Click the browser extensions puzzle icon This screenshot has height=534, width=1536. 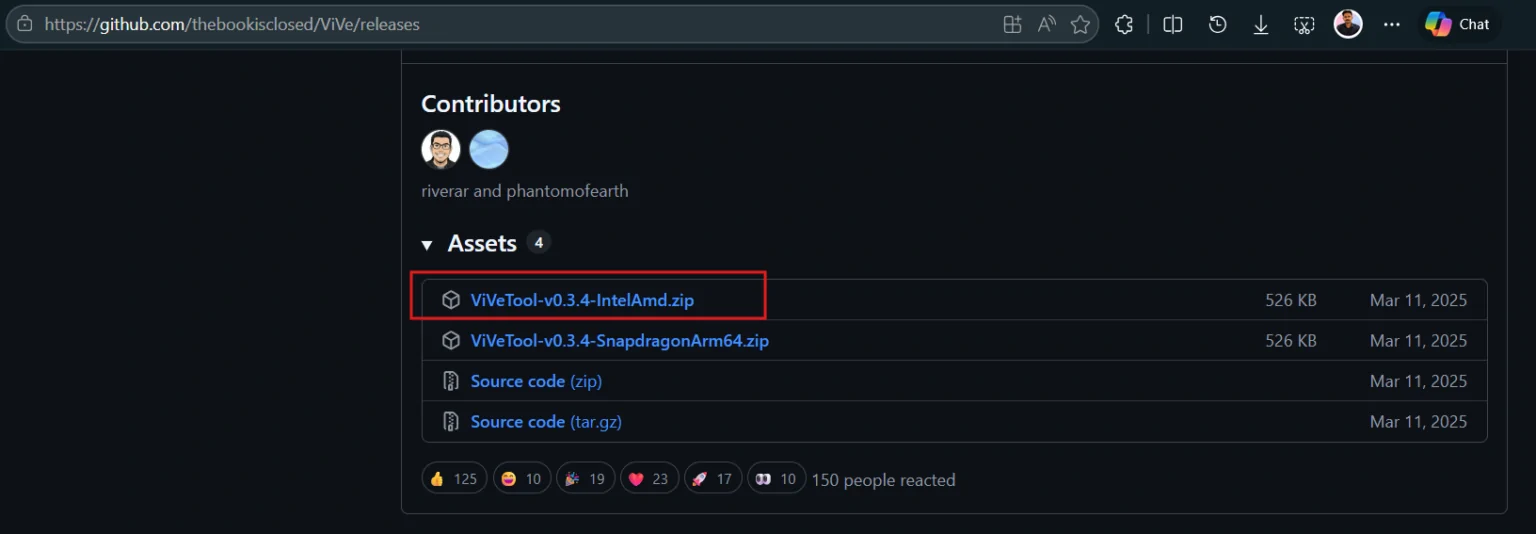click(x=1124, y=25)
